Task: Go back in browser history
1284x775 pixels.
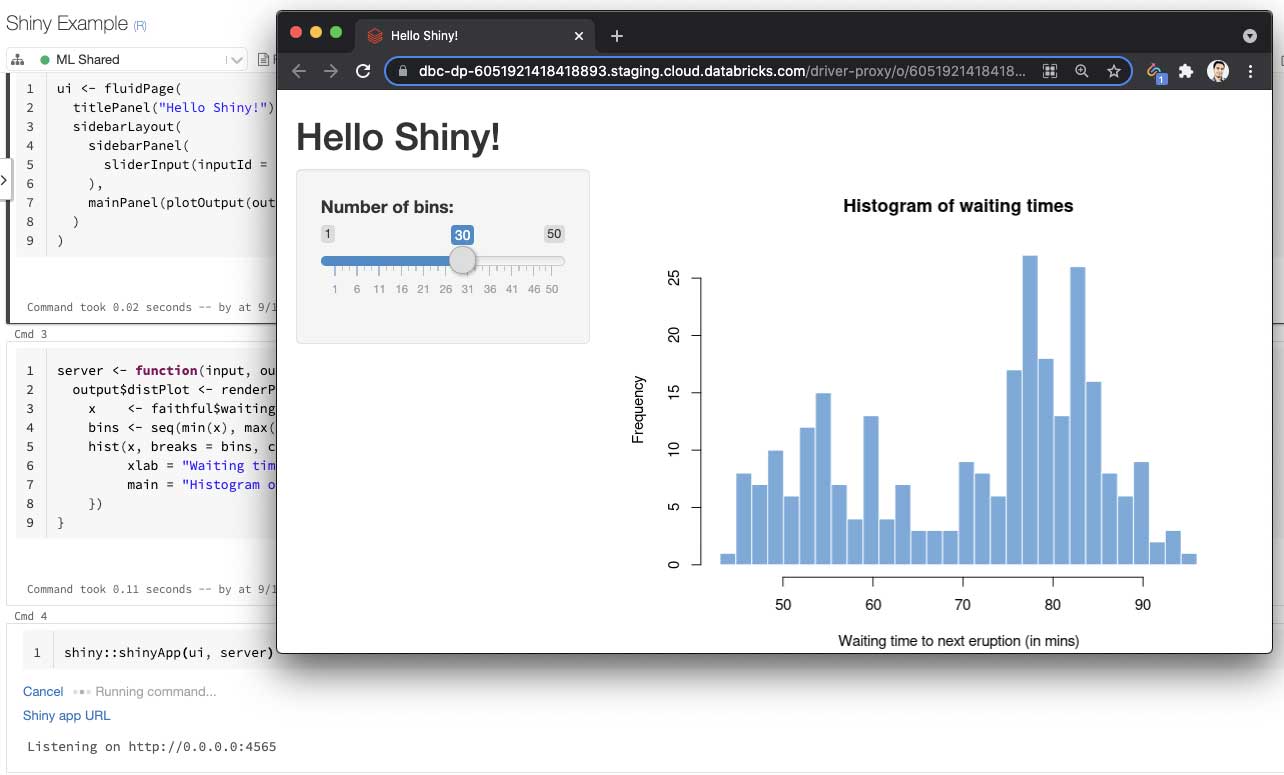Action: coord(298,71)
